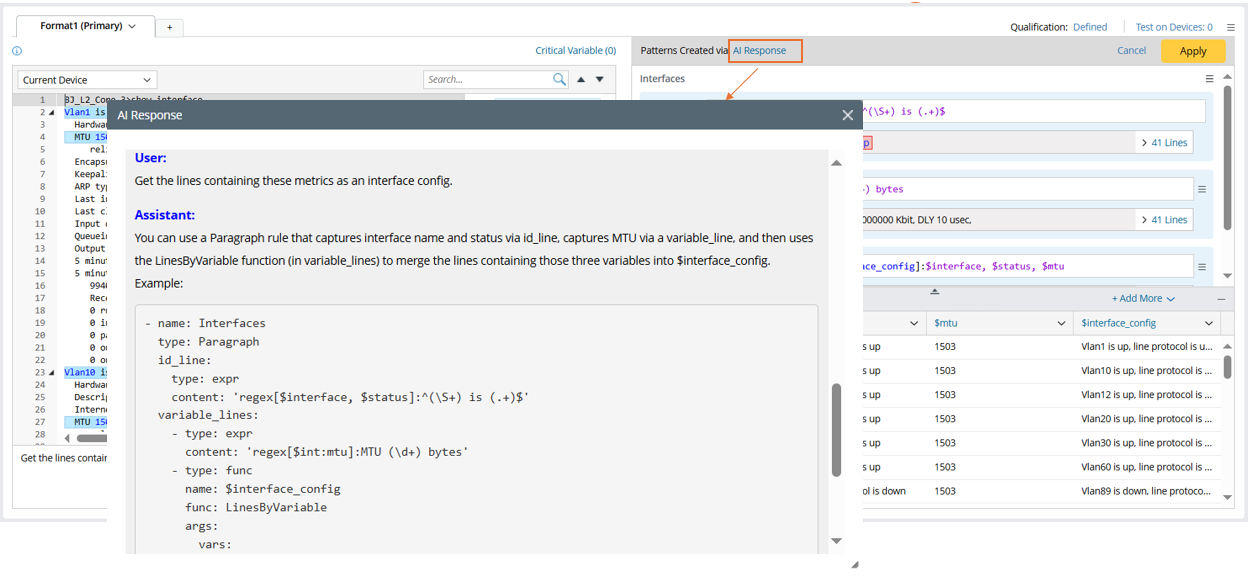Screen dimensions: 1248x576
Task: Toggle the results panel collapse arrow
Action: (934, 292)
